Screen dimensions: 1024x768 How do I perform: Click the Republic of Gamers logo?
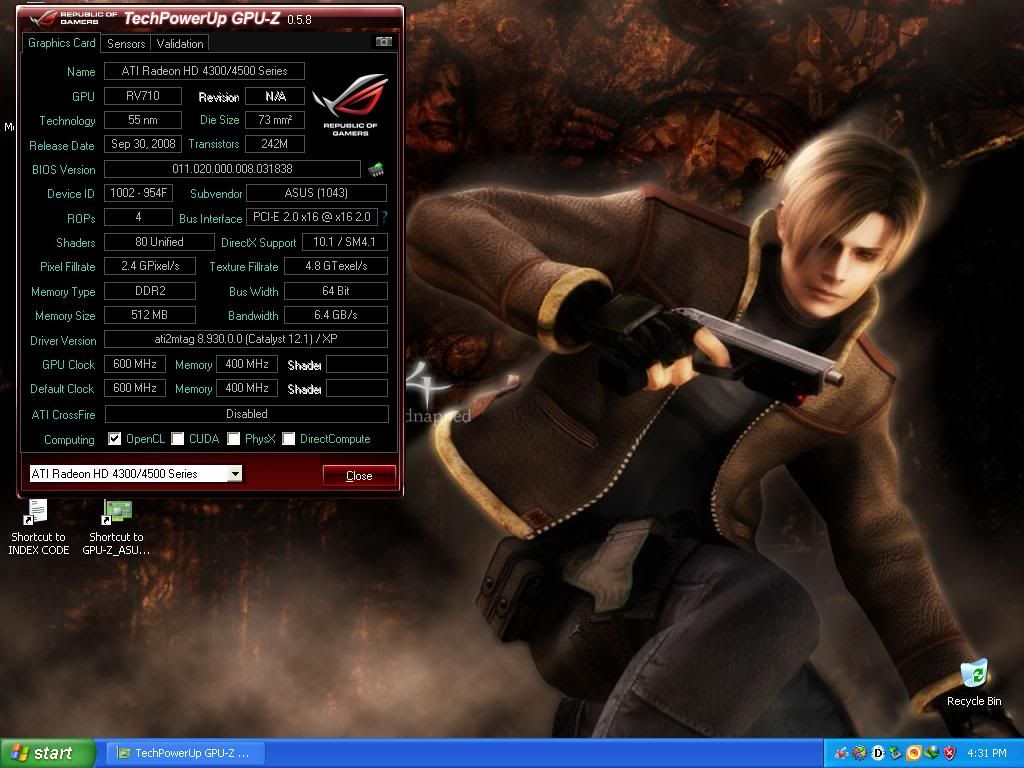pyautogui.click(x=350, y=104)
